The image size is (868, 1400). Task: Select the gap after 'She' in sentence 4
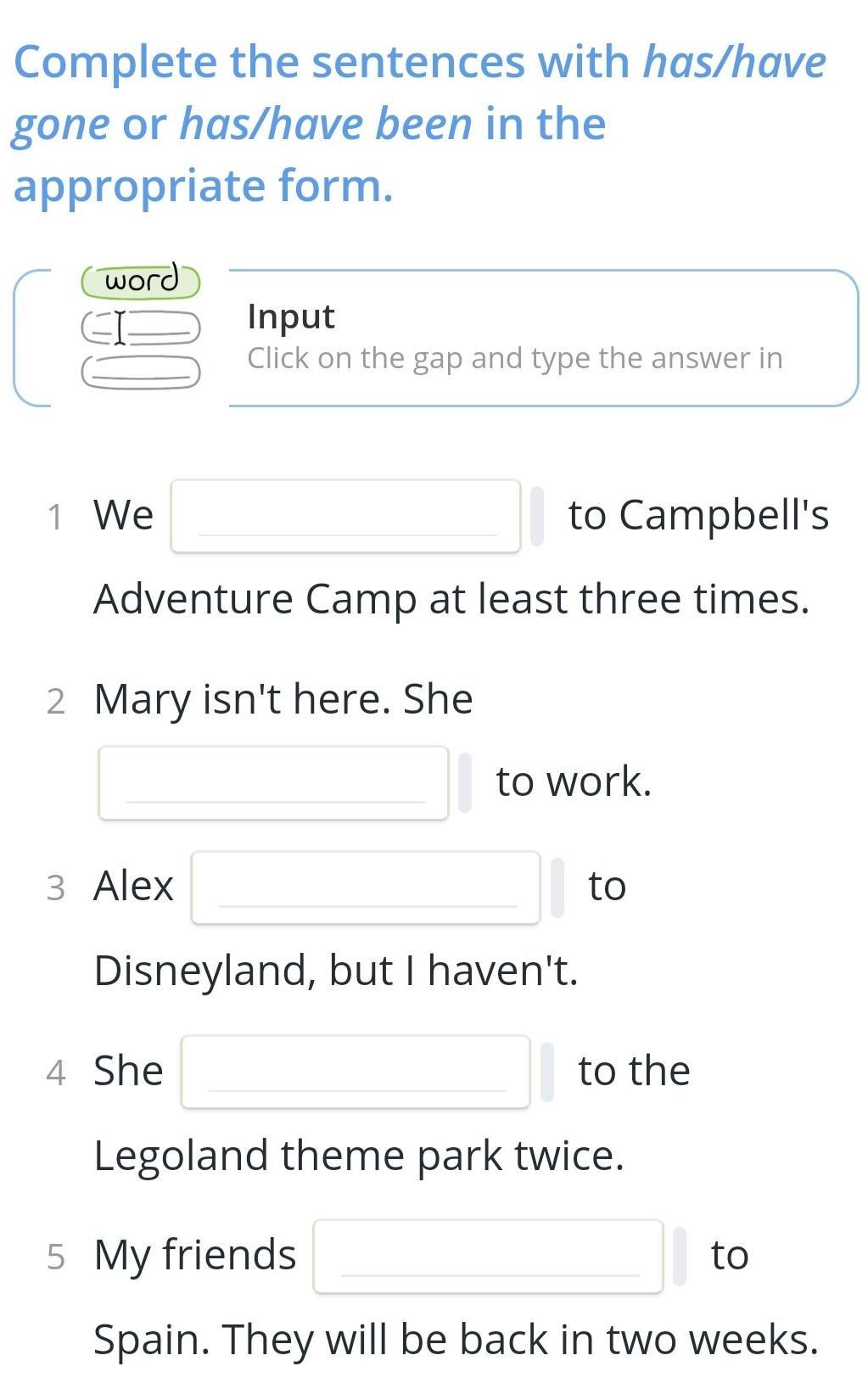pos(356,1072)
